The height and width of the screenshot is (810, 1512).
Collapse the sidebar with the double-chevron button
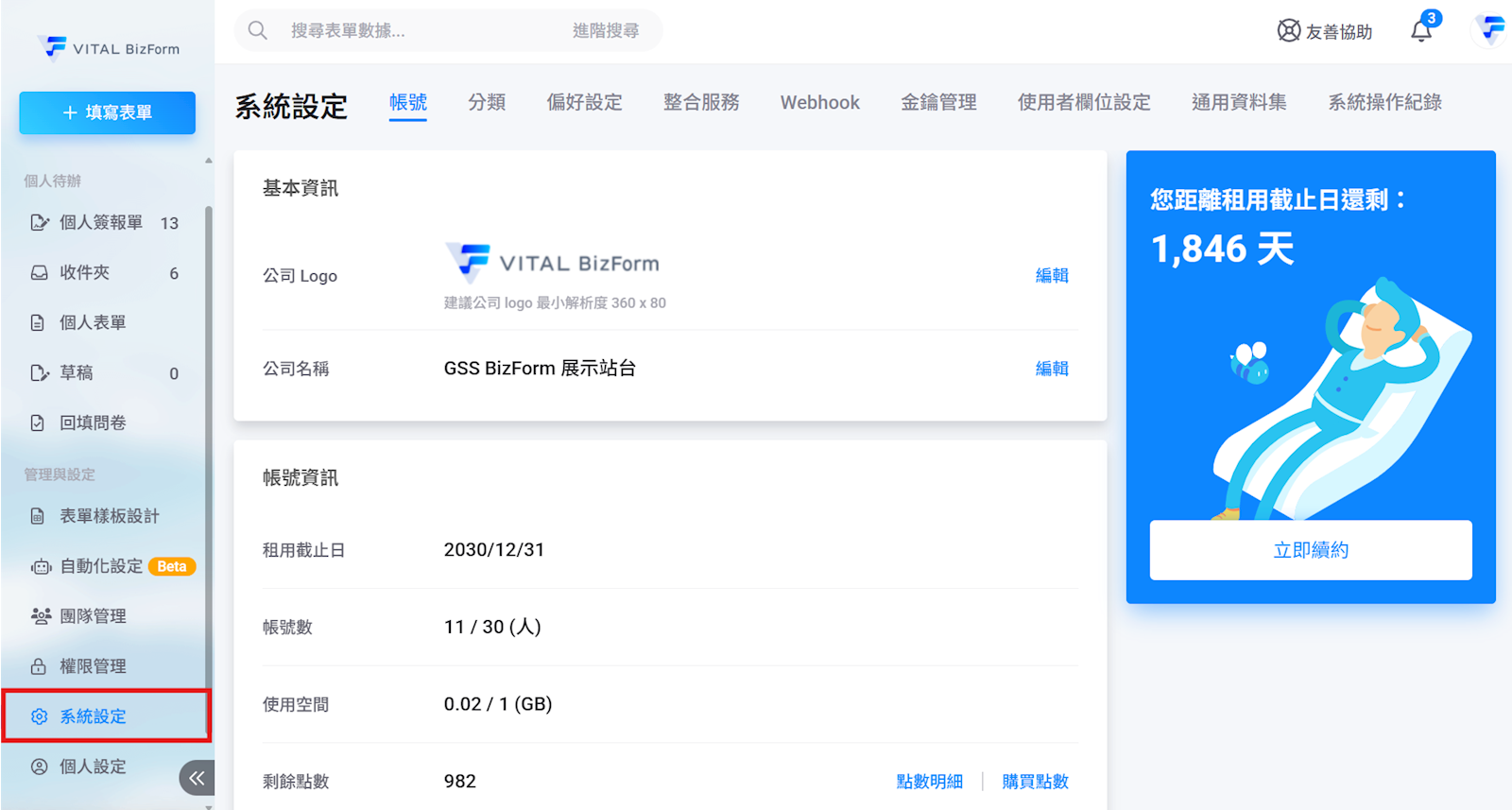tap(196, 778)
